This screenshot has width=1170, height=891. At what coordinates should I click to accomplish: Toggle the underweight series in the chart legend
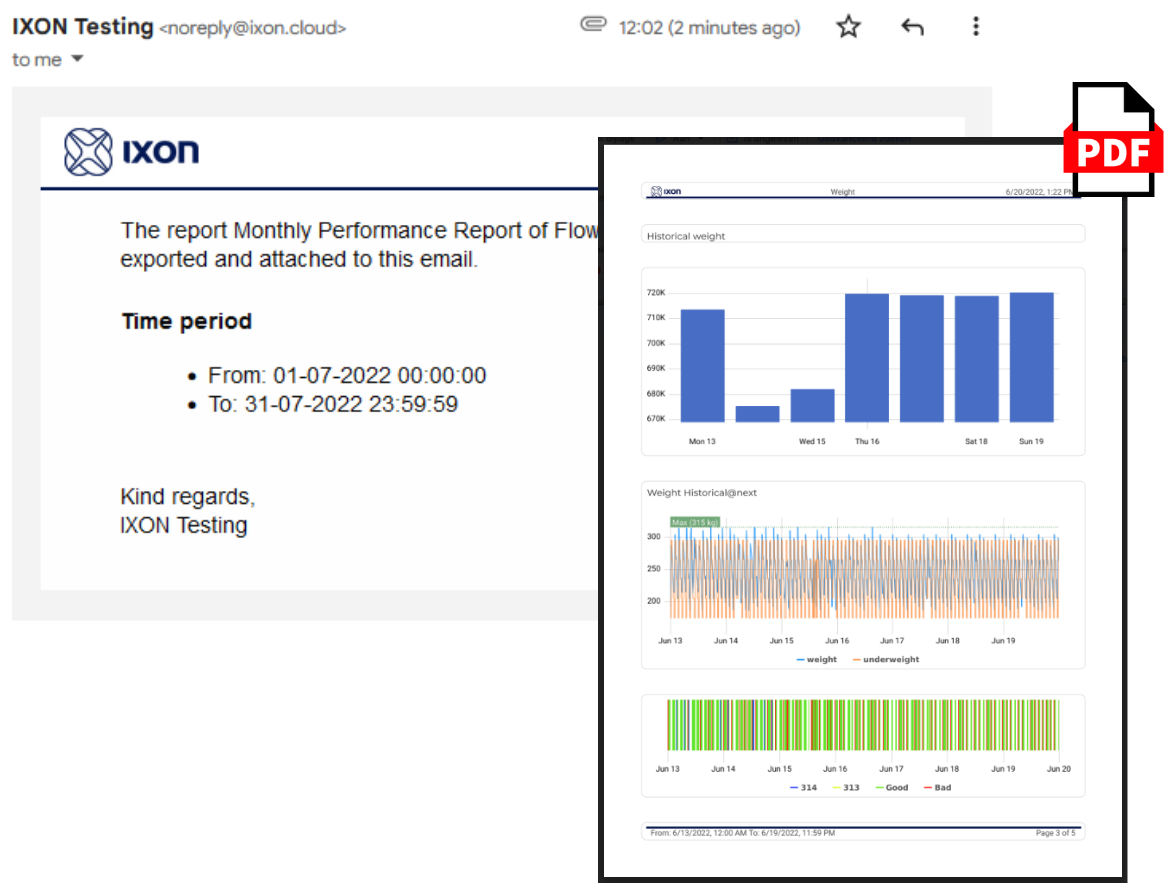tap(885, 659)
